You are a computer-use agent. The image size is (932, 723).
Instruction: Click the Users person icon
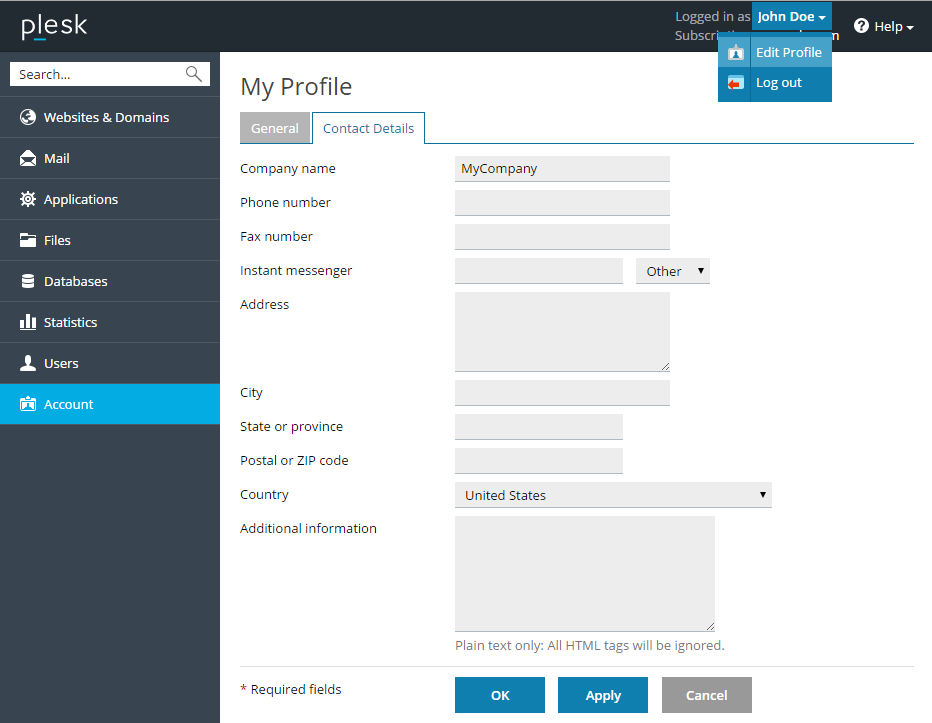(28, 363)
